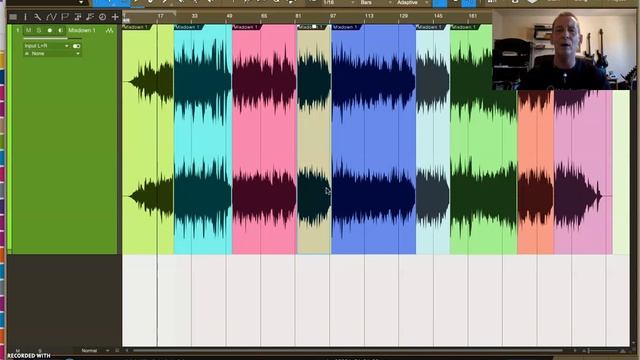
Task: Select the pale blue Mixdown 1 clip
Action: pos(433,139)
